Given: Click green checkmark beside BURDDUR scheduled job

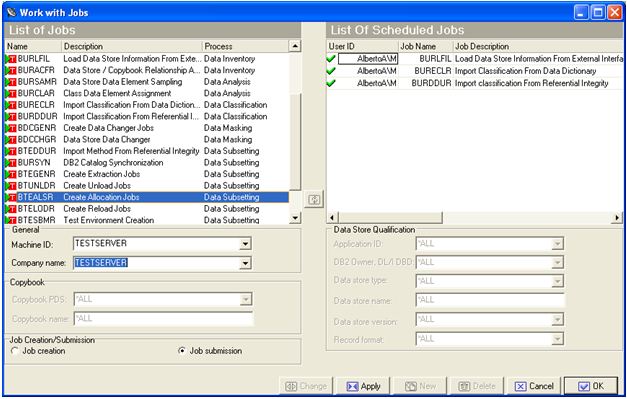Looking at the screenshot, I should click(x=331, y=84).
